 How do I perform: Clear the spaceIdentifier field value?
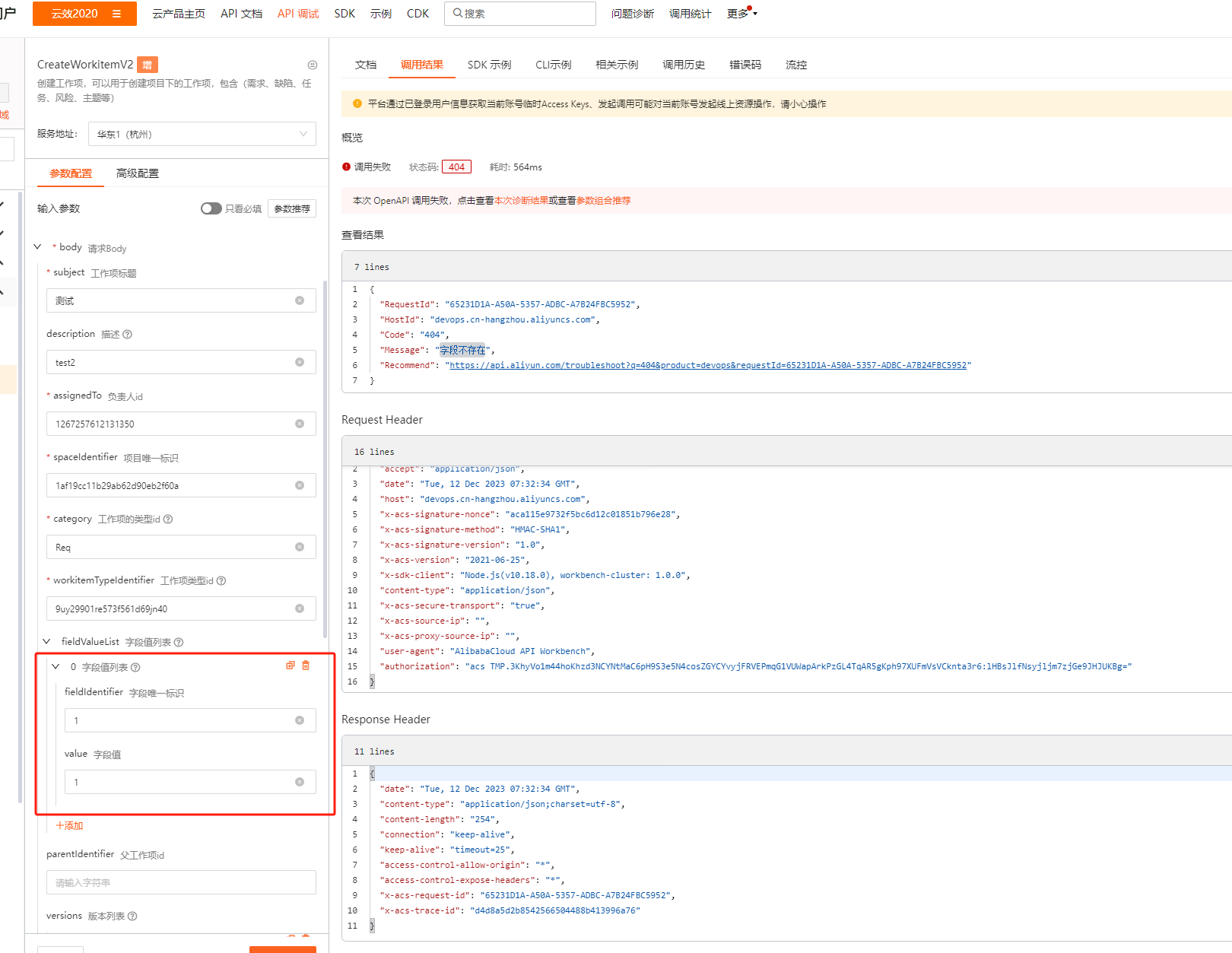tap(300, 485)
